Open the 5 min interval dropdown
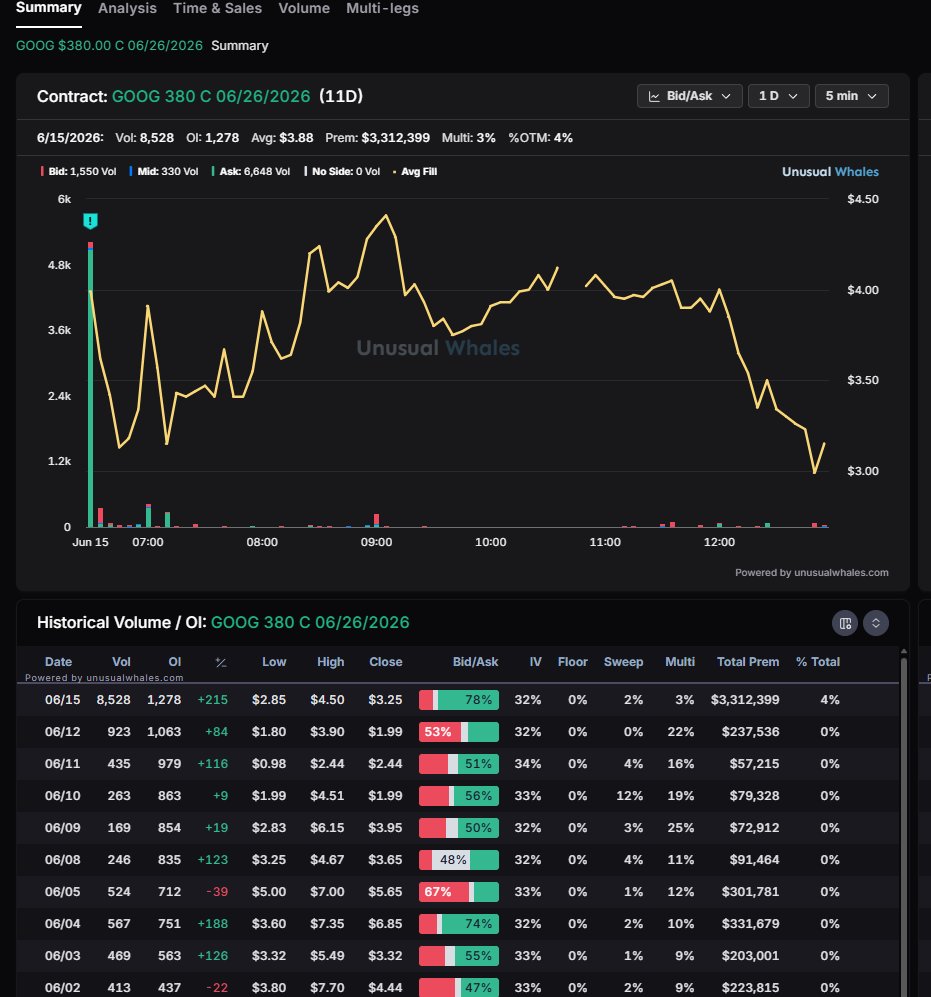The height and width of the screenshot is (997, 931). [852, 96]
